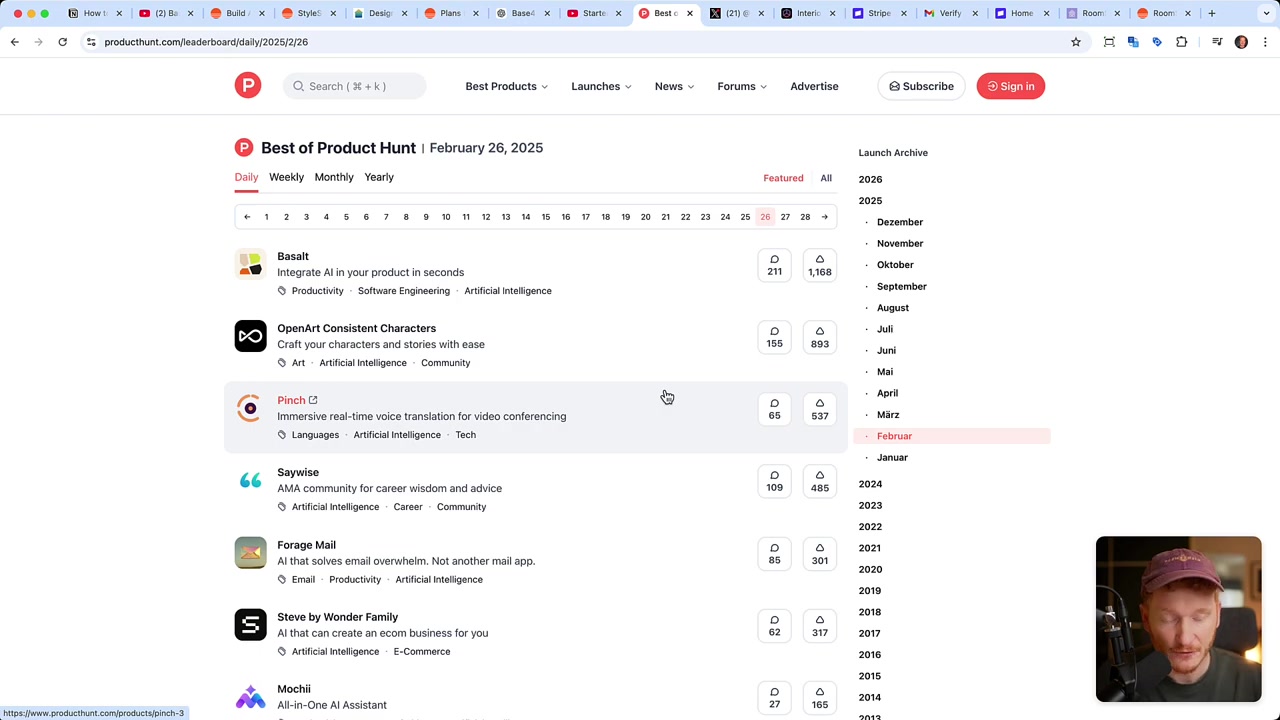The image size is (1280, 720).
Task: Collapse the 2025 launch archive year
Action: coord(870,201)
